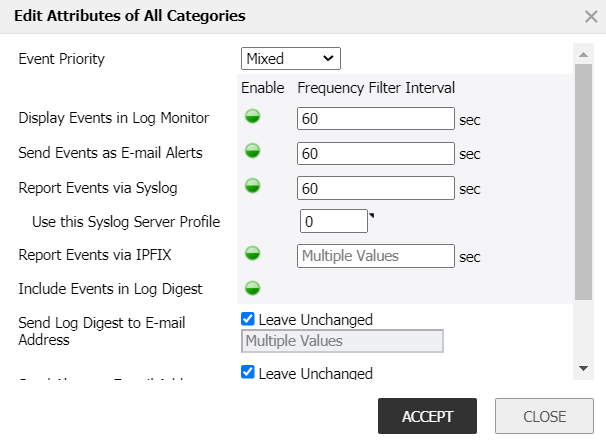Click the Edit Attributes of All Categories title
Screen dimensions: 606x447
tap(129, 16)
